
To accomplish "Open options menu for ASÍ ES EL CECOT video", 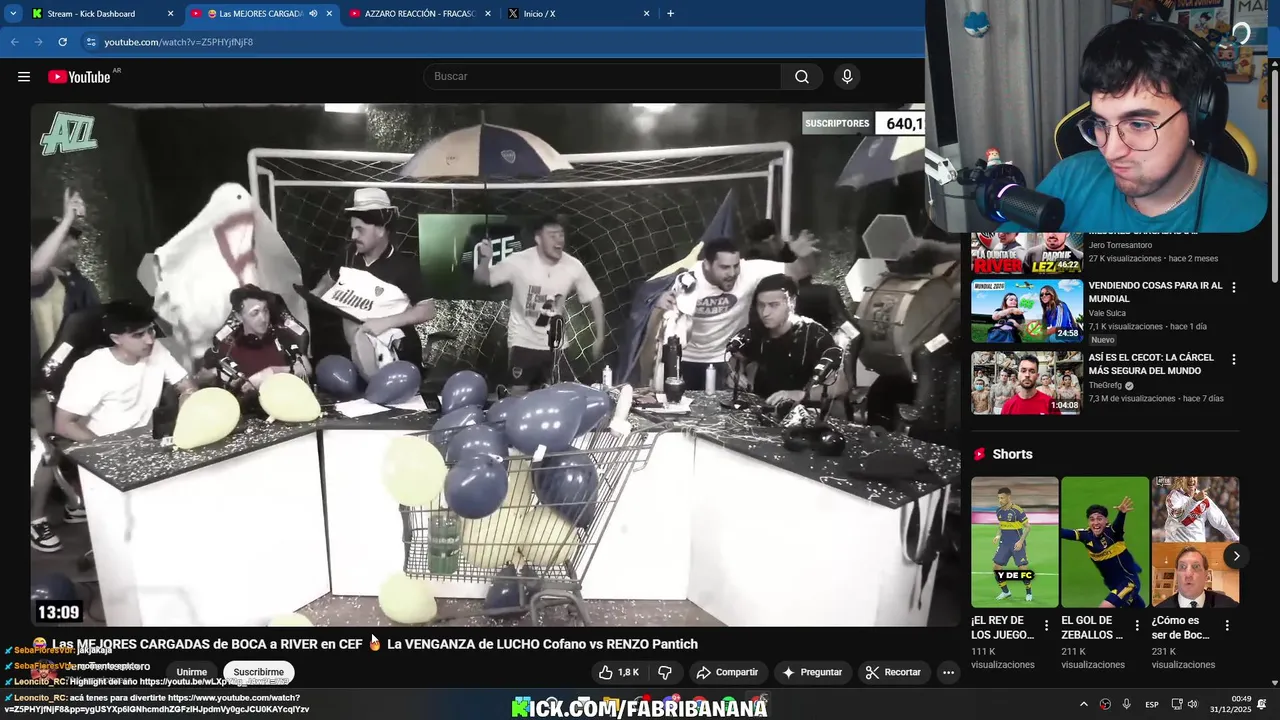I will [1233, 359].
